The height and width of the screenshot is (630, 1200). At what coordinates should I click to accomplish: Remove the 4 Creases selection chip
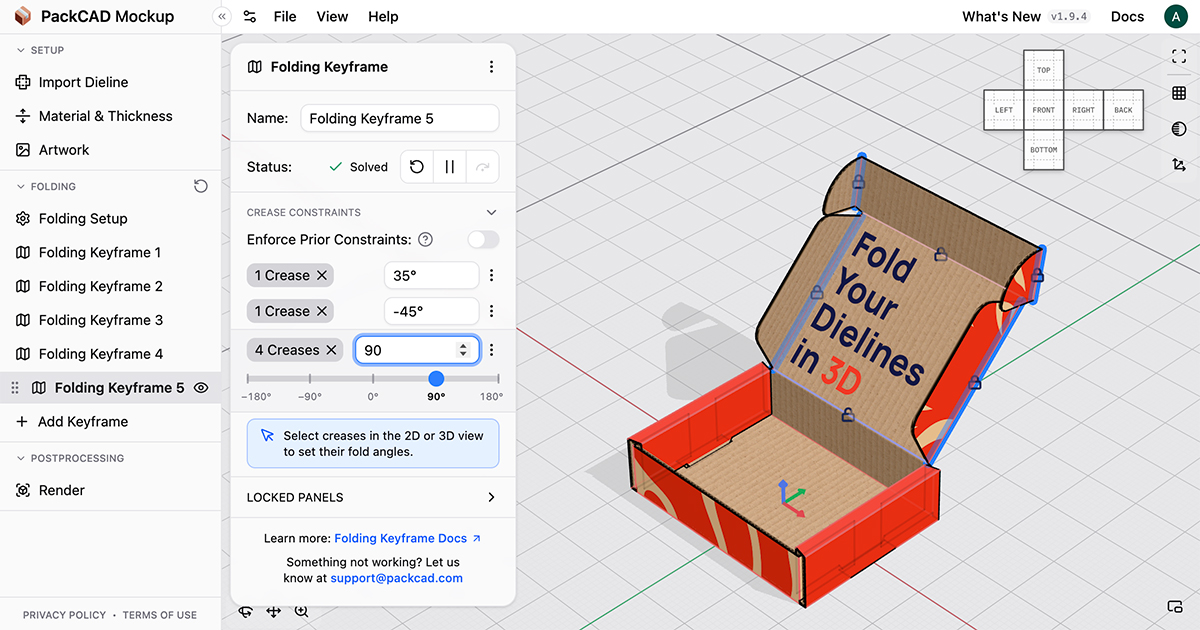[x=331, y=350]
